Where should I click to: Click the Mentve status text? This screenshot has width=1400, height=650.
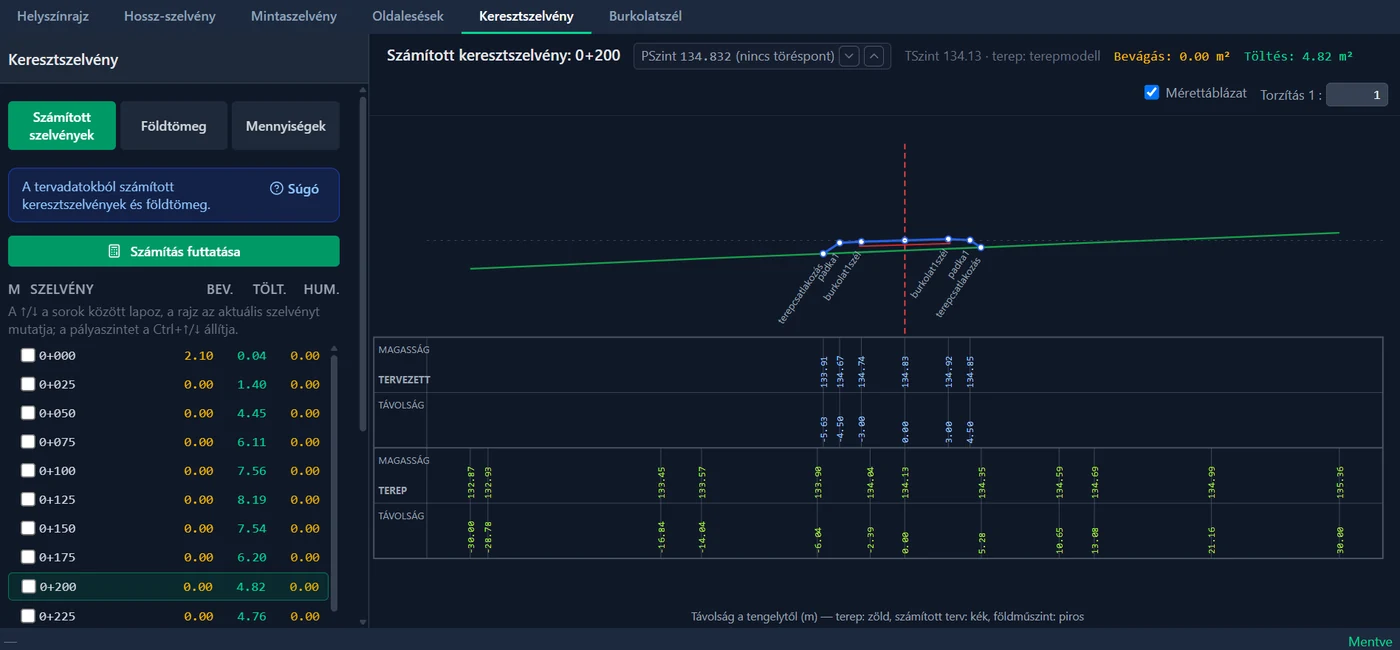click(x=1370, y=641)
